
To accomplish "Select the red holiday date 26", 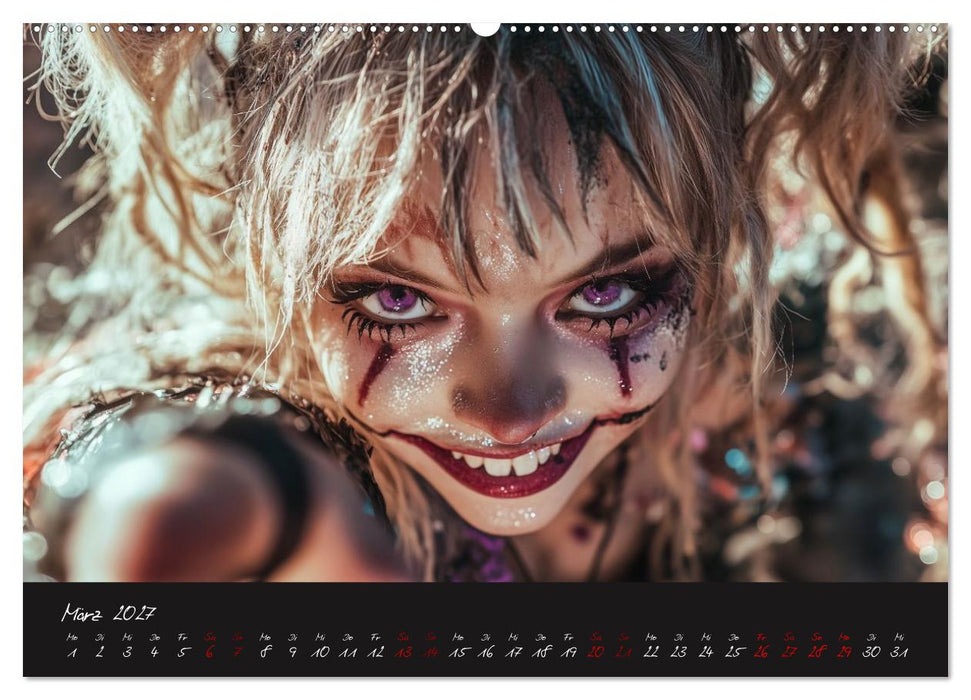I will pyautogui.click(x=761, y=652).
